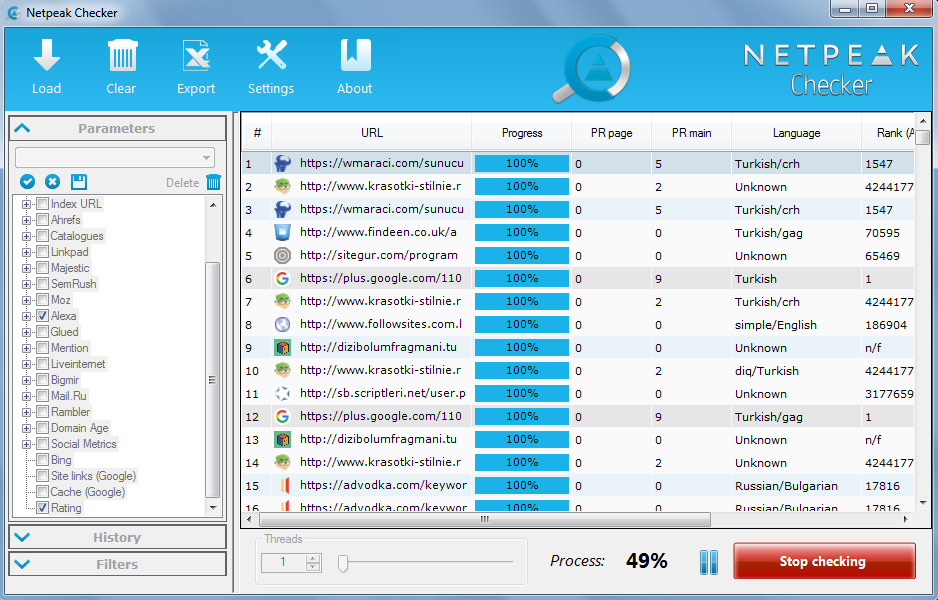The height and width of the screenshot is (600, 938).
Task: Uncheck the Alexa checkbox
Action: [x=42, y=316]
